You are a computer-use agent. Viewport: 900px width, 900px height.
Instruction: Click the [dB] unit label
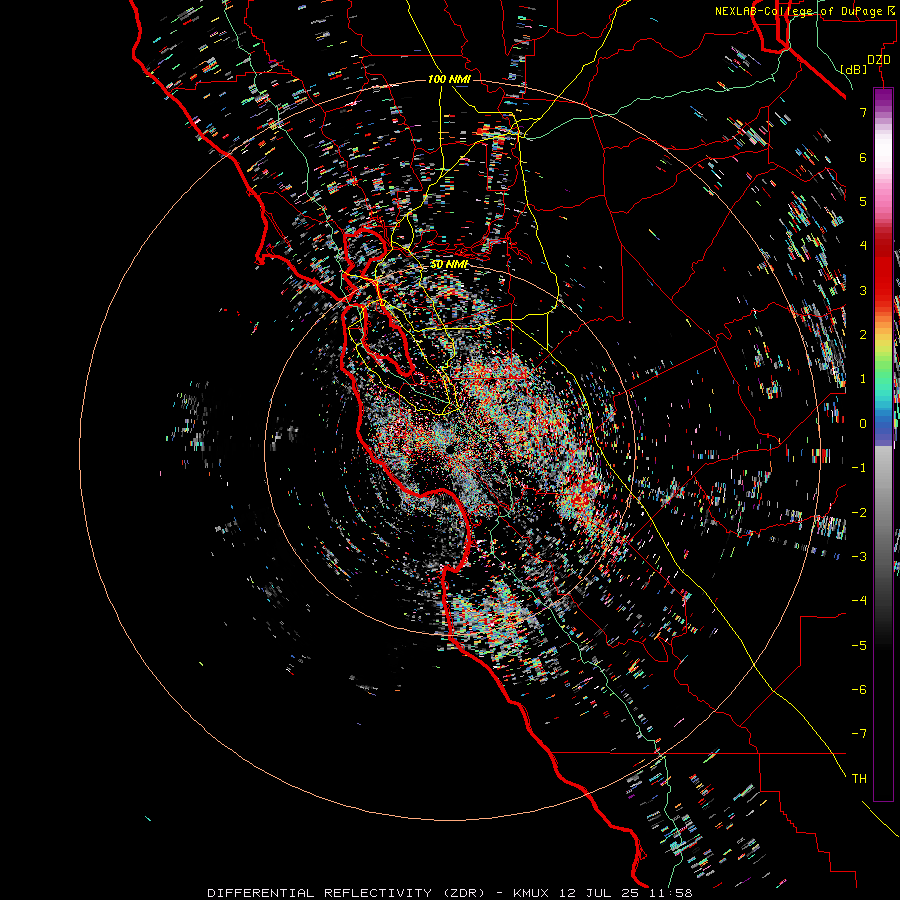point(854,69)
